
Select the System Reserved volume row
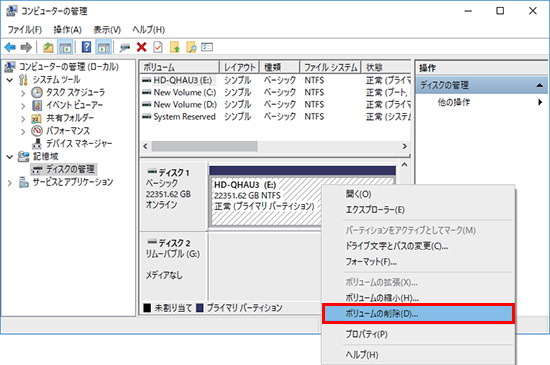(275, 116)
